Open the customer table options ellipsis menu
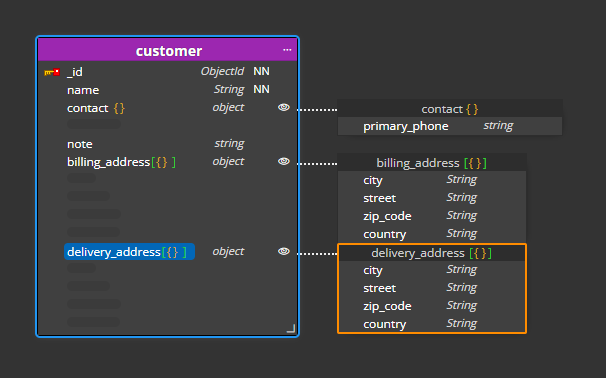The height and width of the screenshot is (378, 606). pyautogui.click(x=287, y=50)
